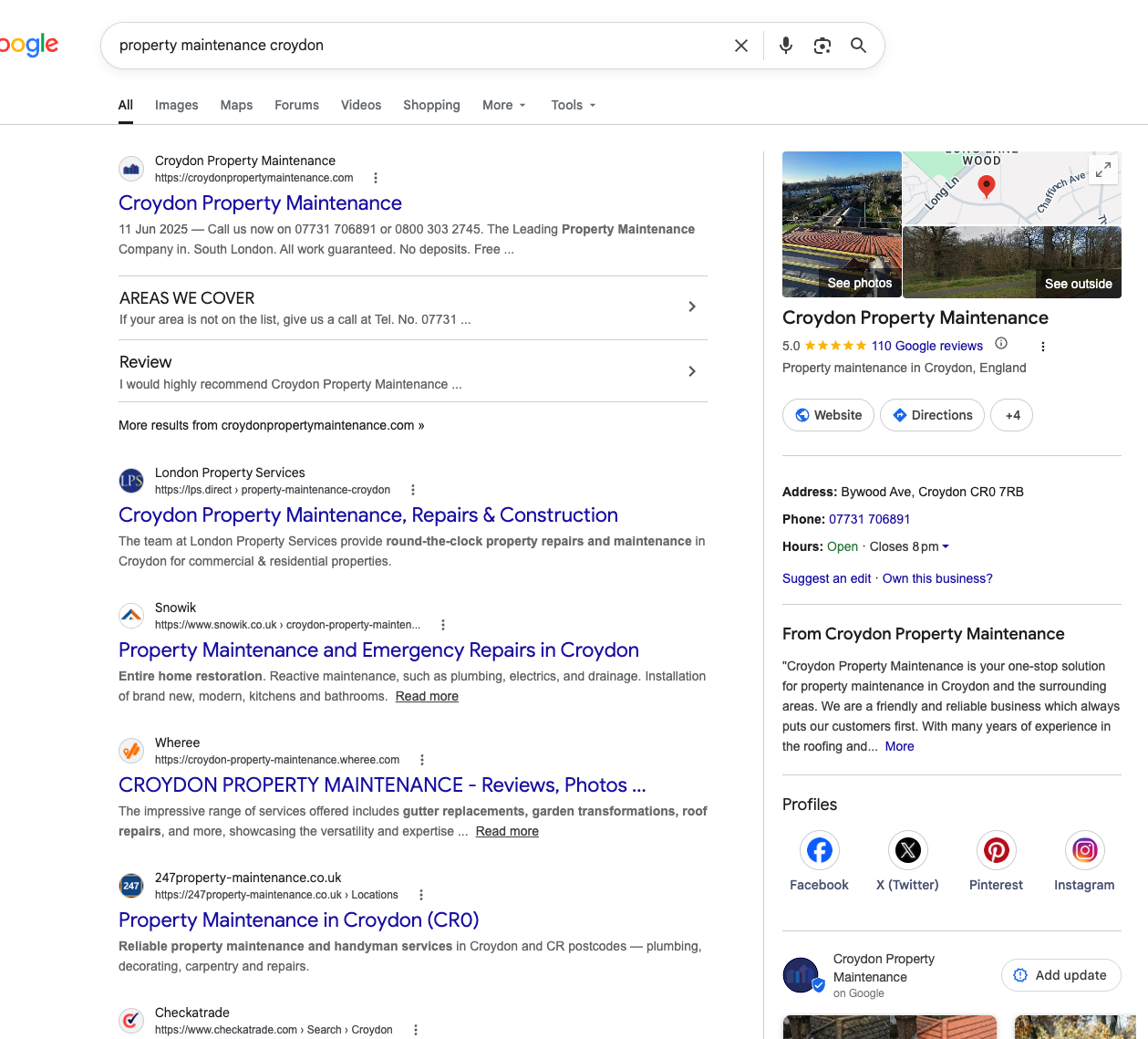This screenshot has width=1148, height=1039.
Task: Open more options in knowledge panel header
Action: (x=1043, y=347)
